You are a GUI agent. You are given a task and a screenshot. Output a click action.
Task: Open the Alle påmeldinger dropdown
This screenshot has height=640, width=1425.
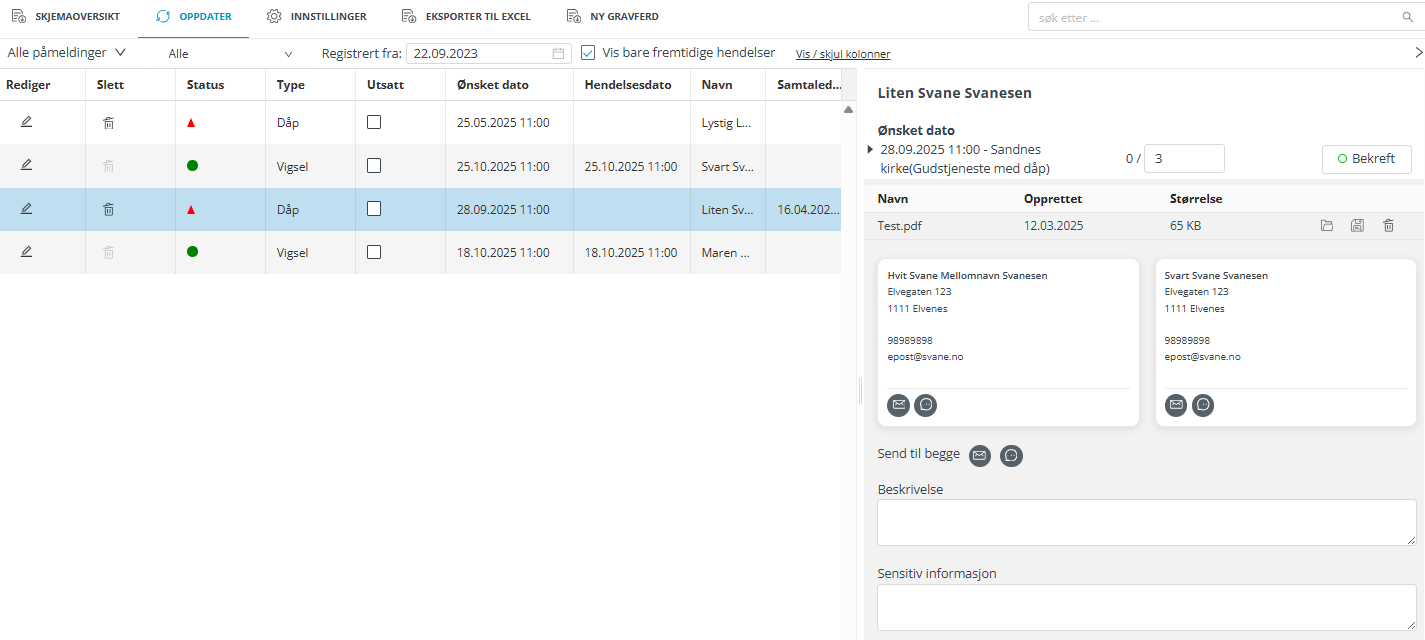(66, 53)
